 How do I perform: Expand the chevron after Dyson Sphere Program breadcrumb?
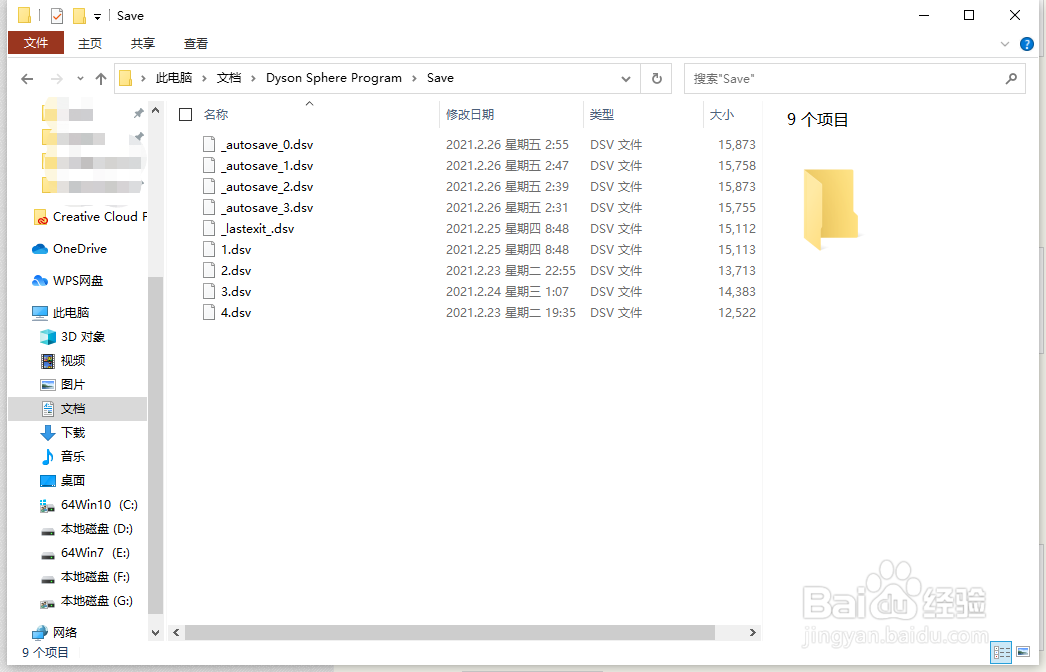pos(414,79)
